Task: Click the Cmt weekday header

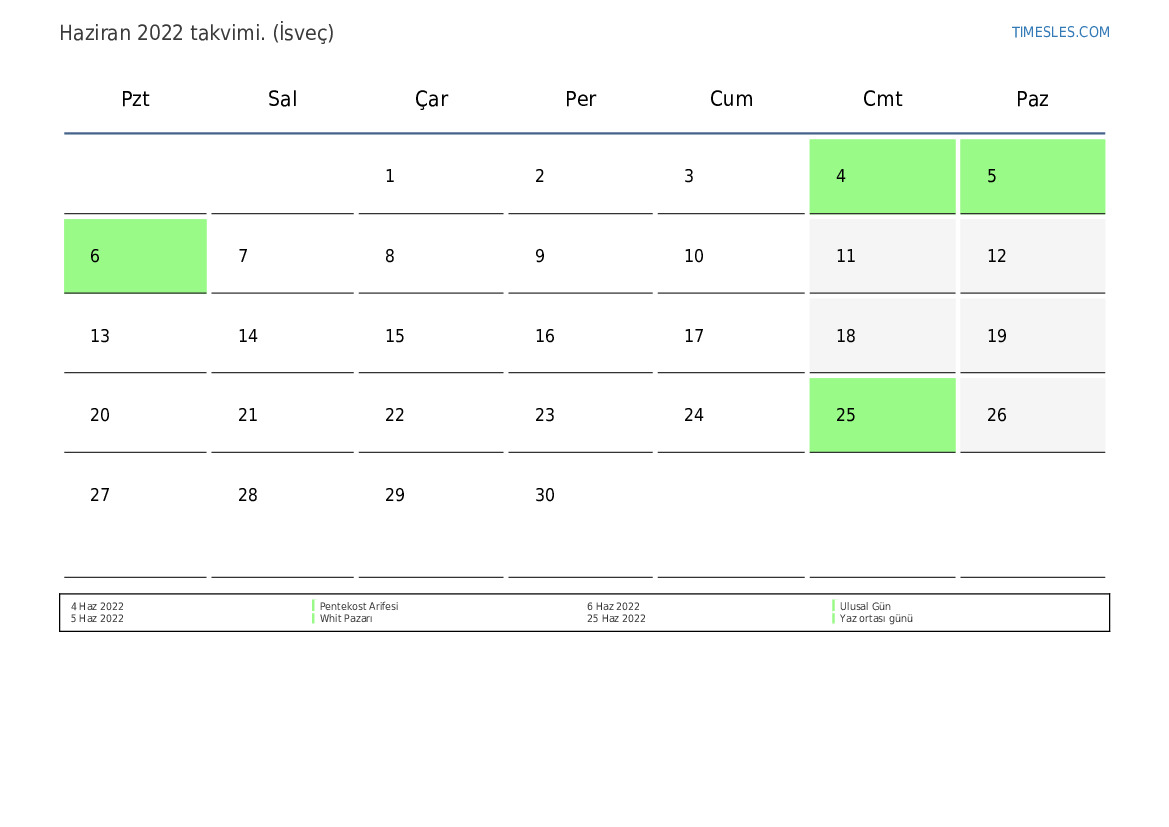Action: [882, 99]
